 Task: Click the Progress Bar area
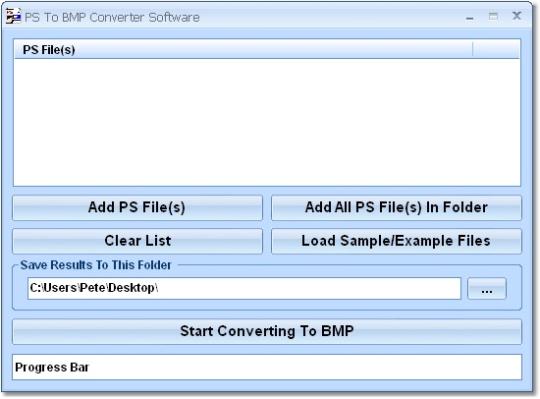pyautogui.click(x=267, y=367)
